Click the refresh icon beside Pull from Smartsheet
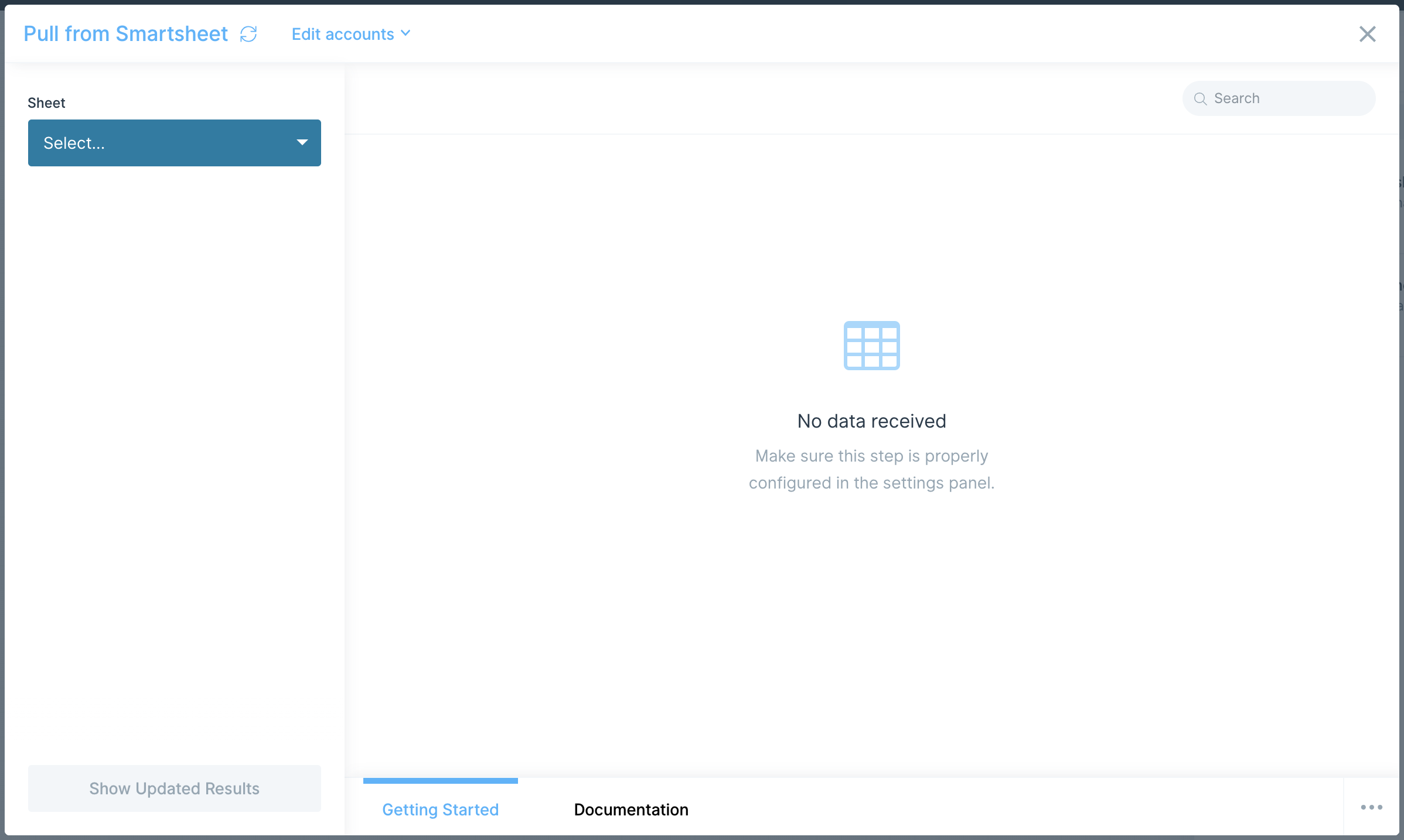 [248, 34]
